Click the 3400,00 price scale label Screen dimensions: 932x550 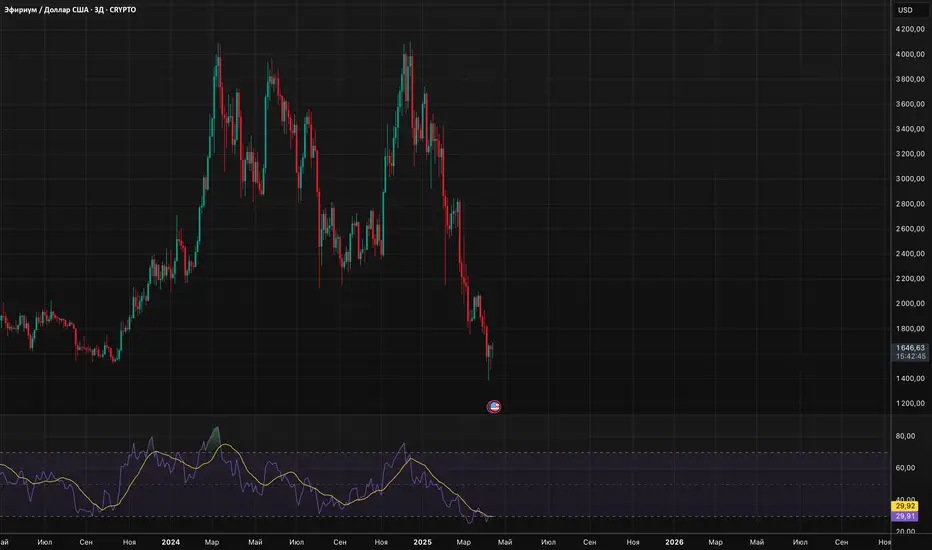(x=910, y=129)
